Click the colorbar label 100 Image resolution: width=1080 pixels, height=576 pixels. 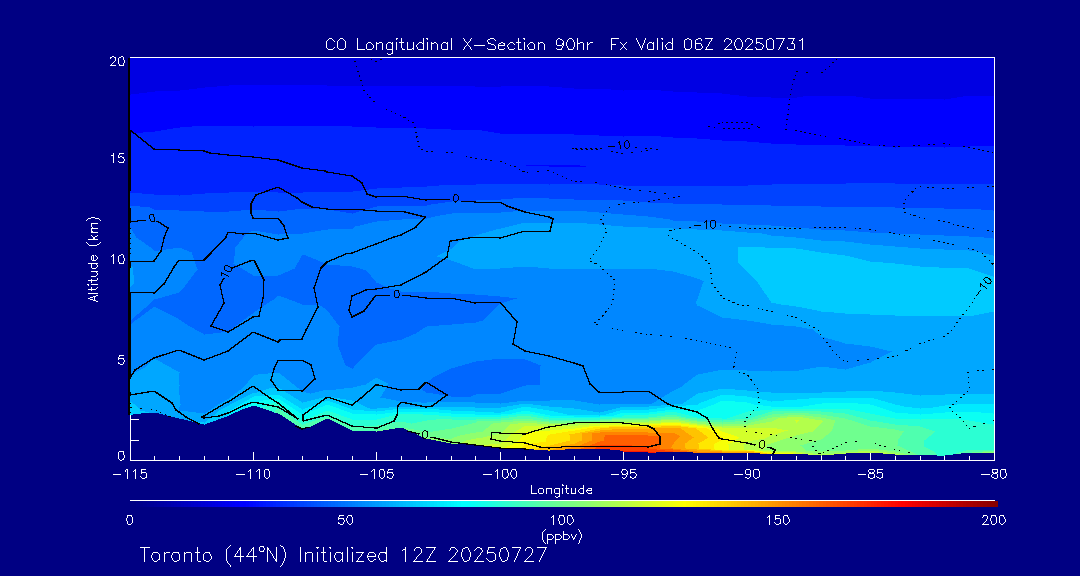coord(561,520)
